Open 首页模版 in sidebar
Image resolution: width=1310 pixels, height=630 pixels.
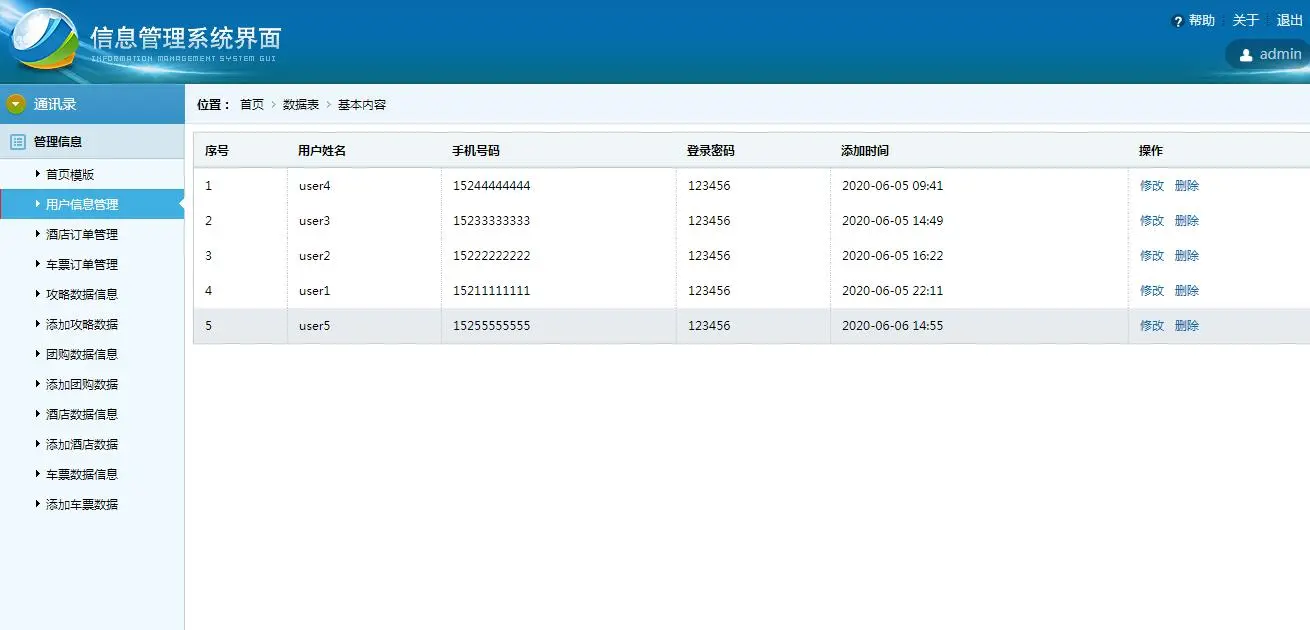pyautogui.click(x=70, y=174)
